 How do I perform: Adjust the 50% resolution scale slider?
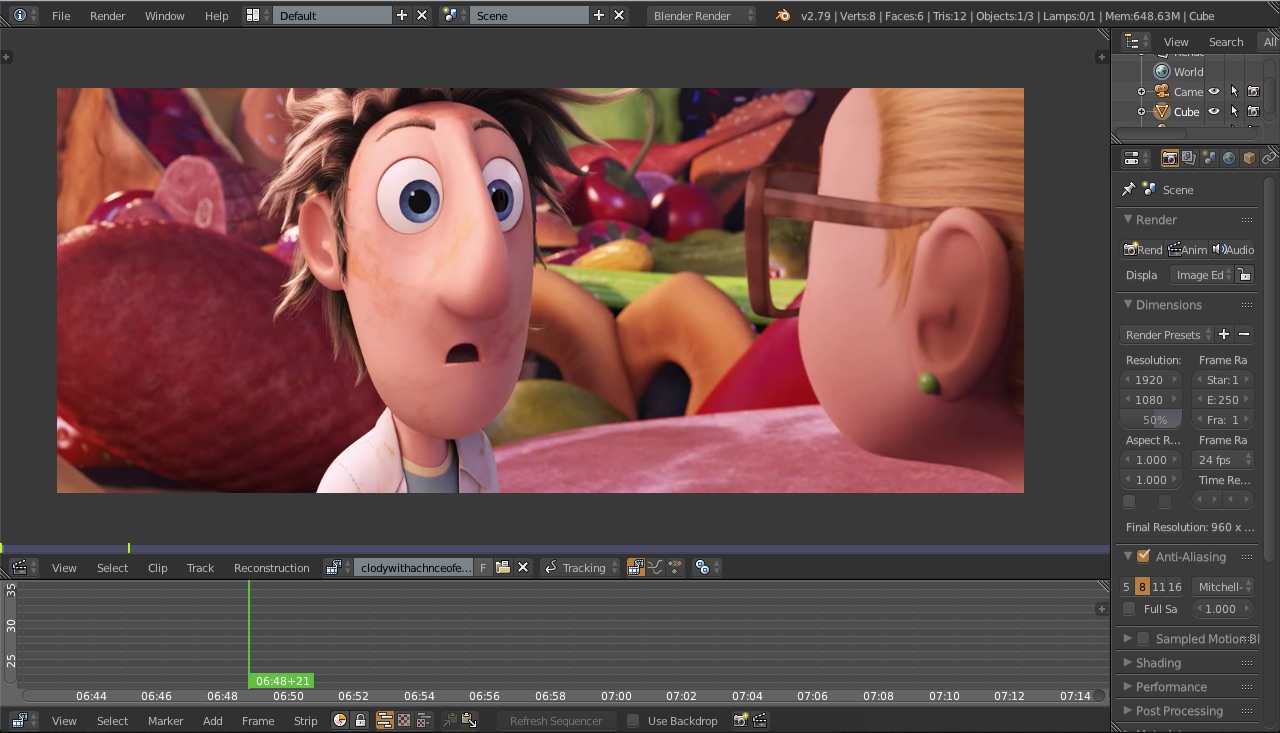1151,420
